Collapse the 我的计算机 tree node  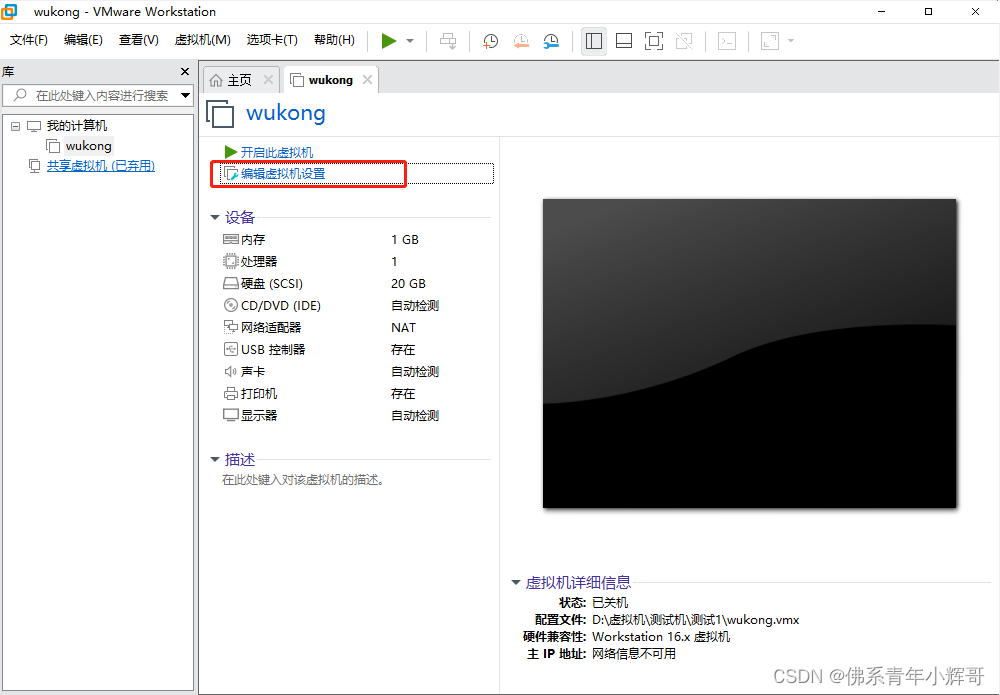(15, 126)
